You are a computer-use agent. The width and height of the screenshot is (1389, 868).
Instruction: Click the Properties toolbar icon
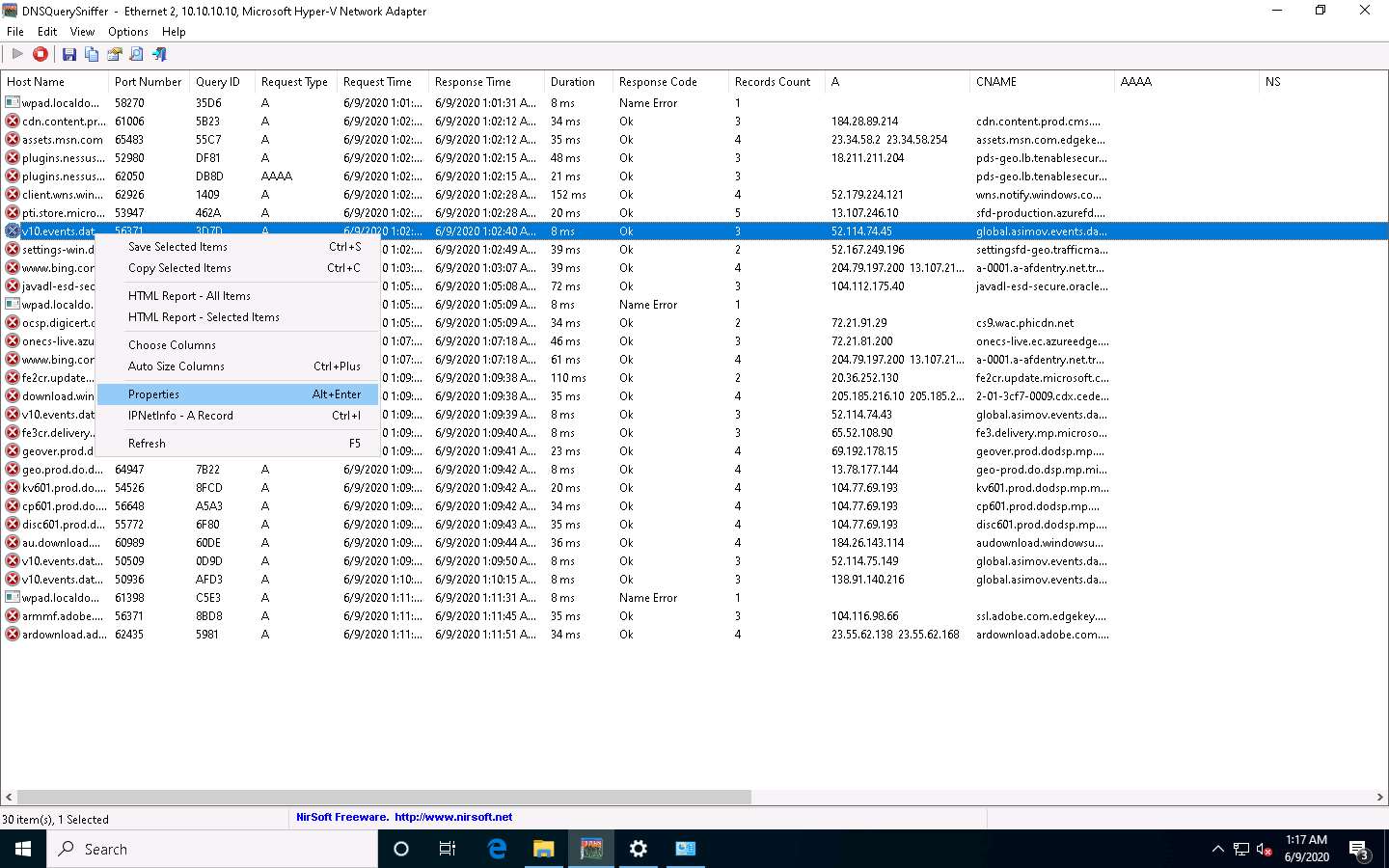[x=114, y=54]
